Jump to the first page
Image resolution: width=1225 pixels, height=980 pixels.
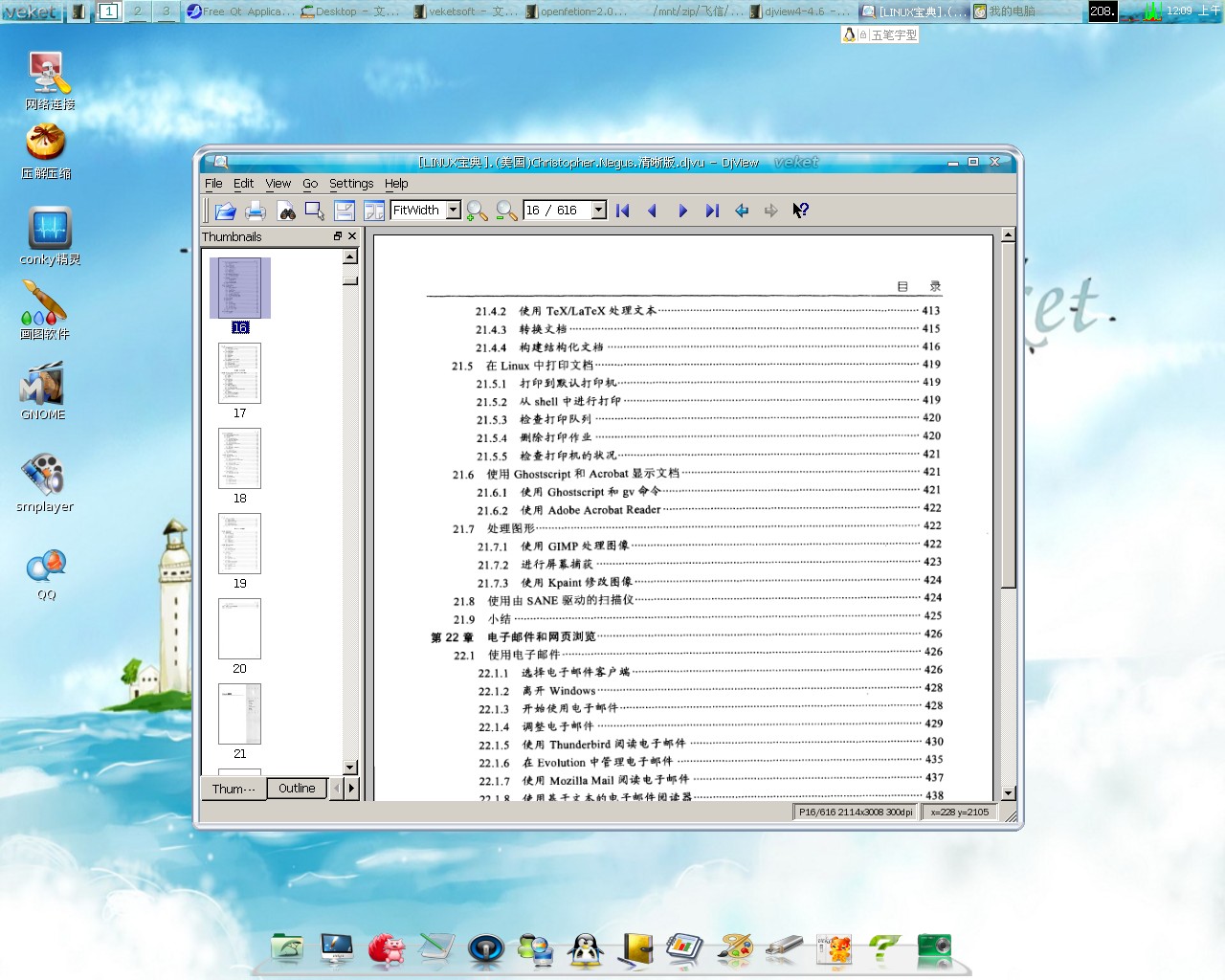click(x=623, y=211)
